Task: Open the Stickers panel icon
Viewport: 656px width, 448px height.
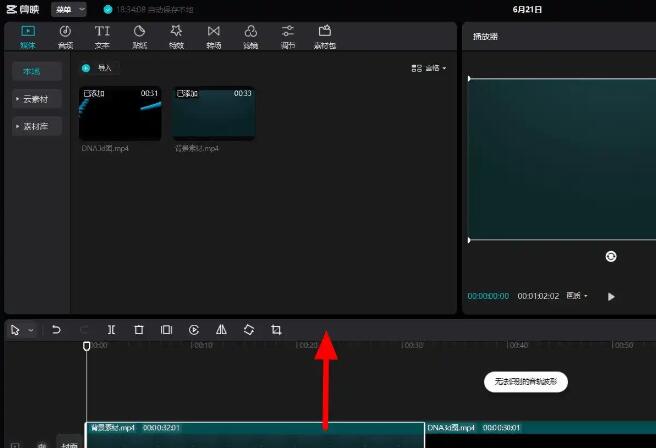Action: [x=139, y=36]
